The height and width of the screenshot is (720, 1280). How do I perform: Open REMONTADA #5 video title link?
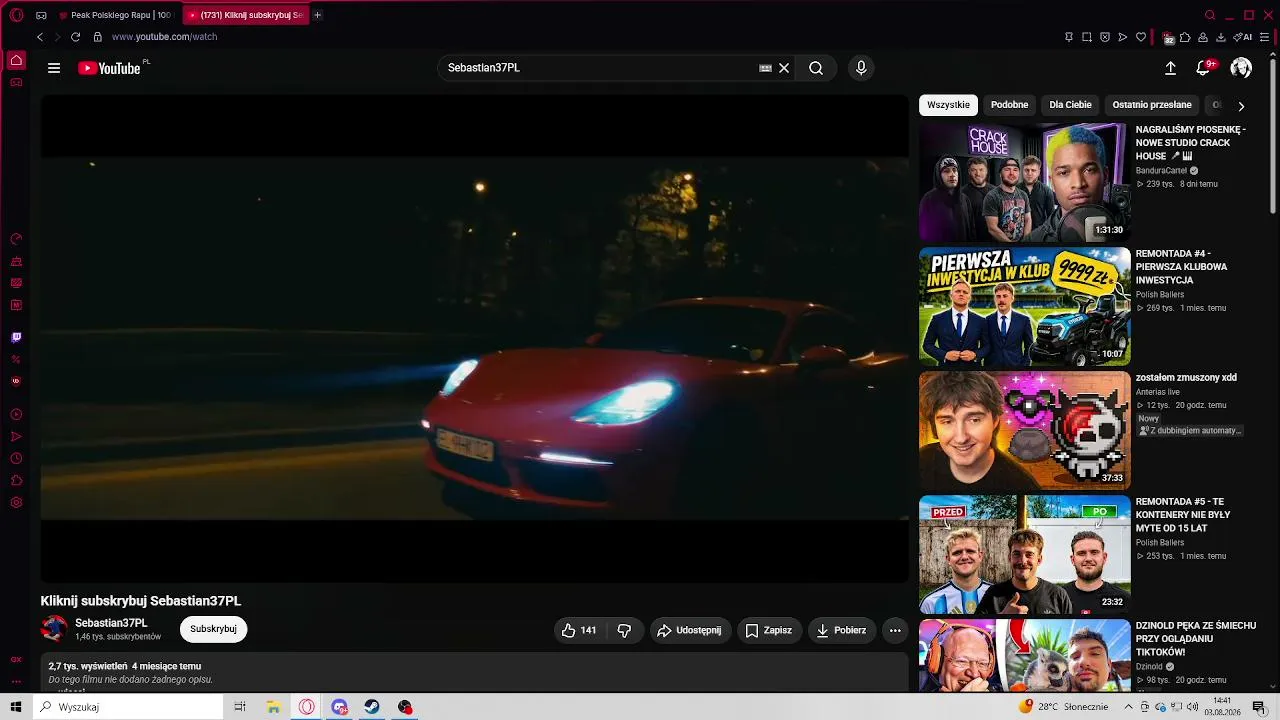coord(1183,515)
